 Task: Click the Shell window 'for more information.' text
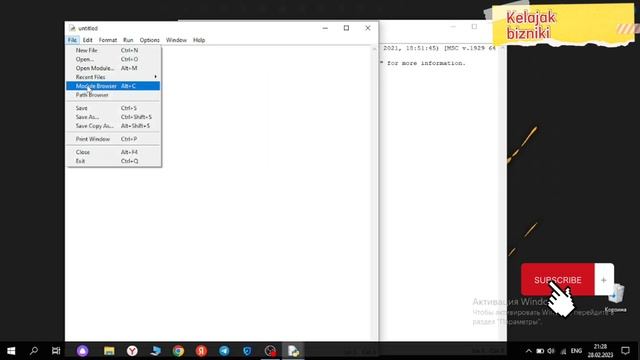click(x=426, y=63)
